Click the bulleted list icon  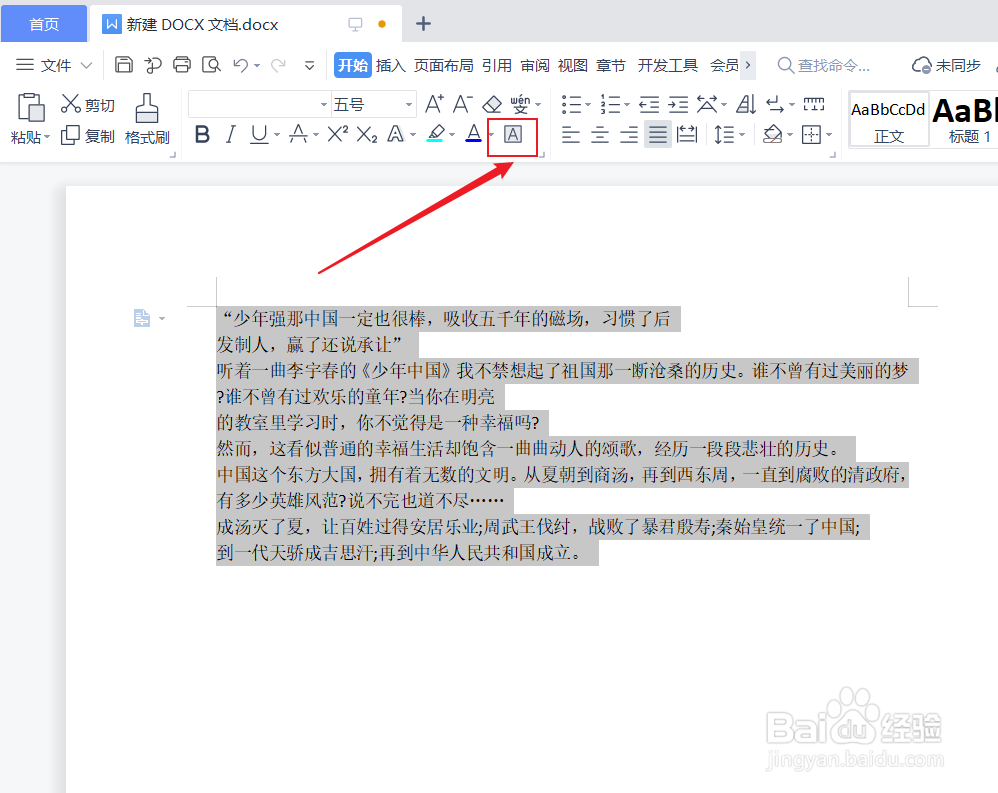pos(571,103)
